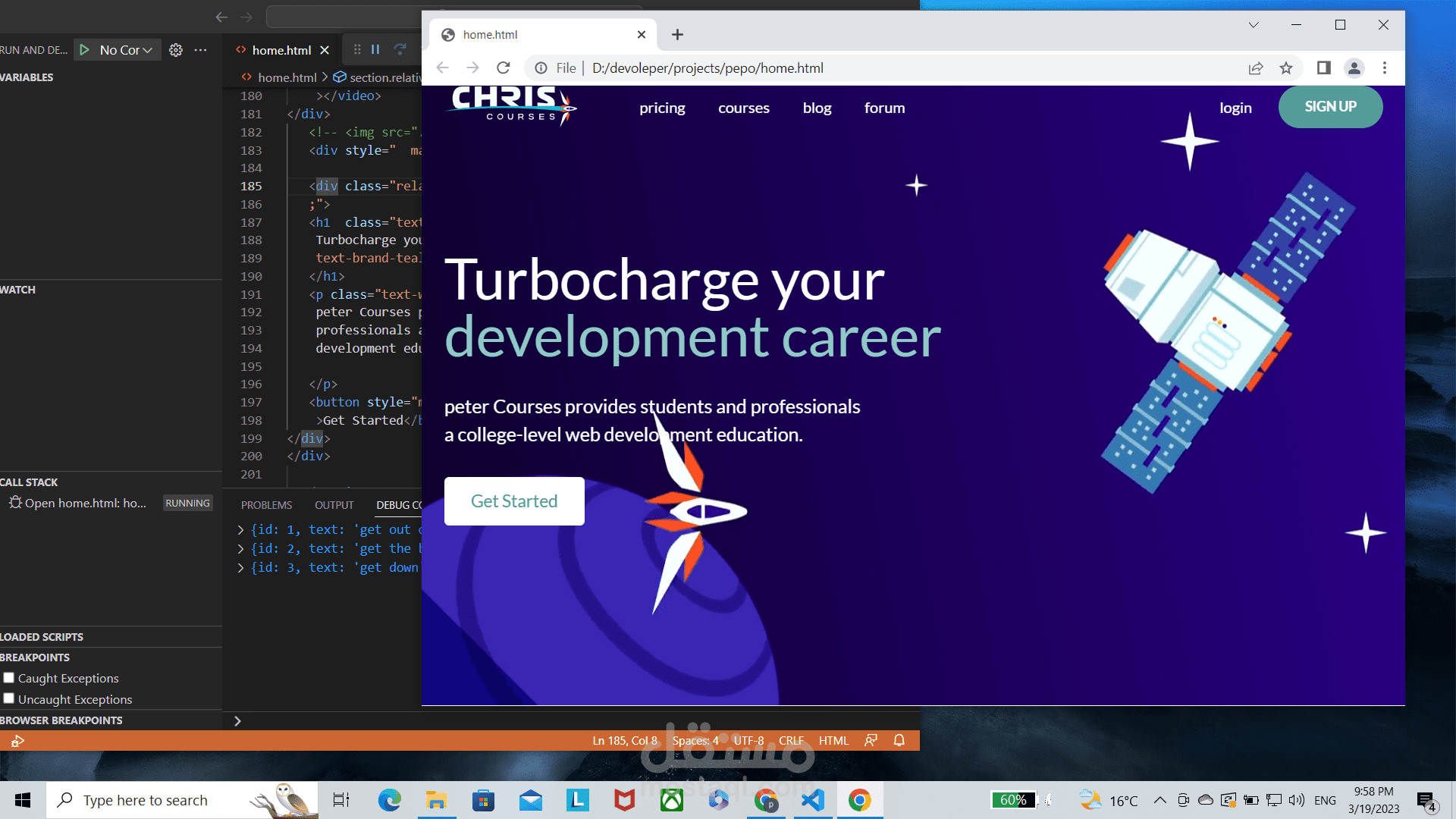
Task: Change language mode via HTML in status bar
Action: [833, 741]
